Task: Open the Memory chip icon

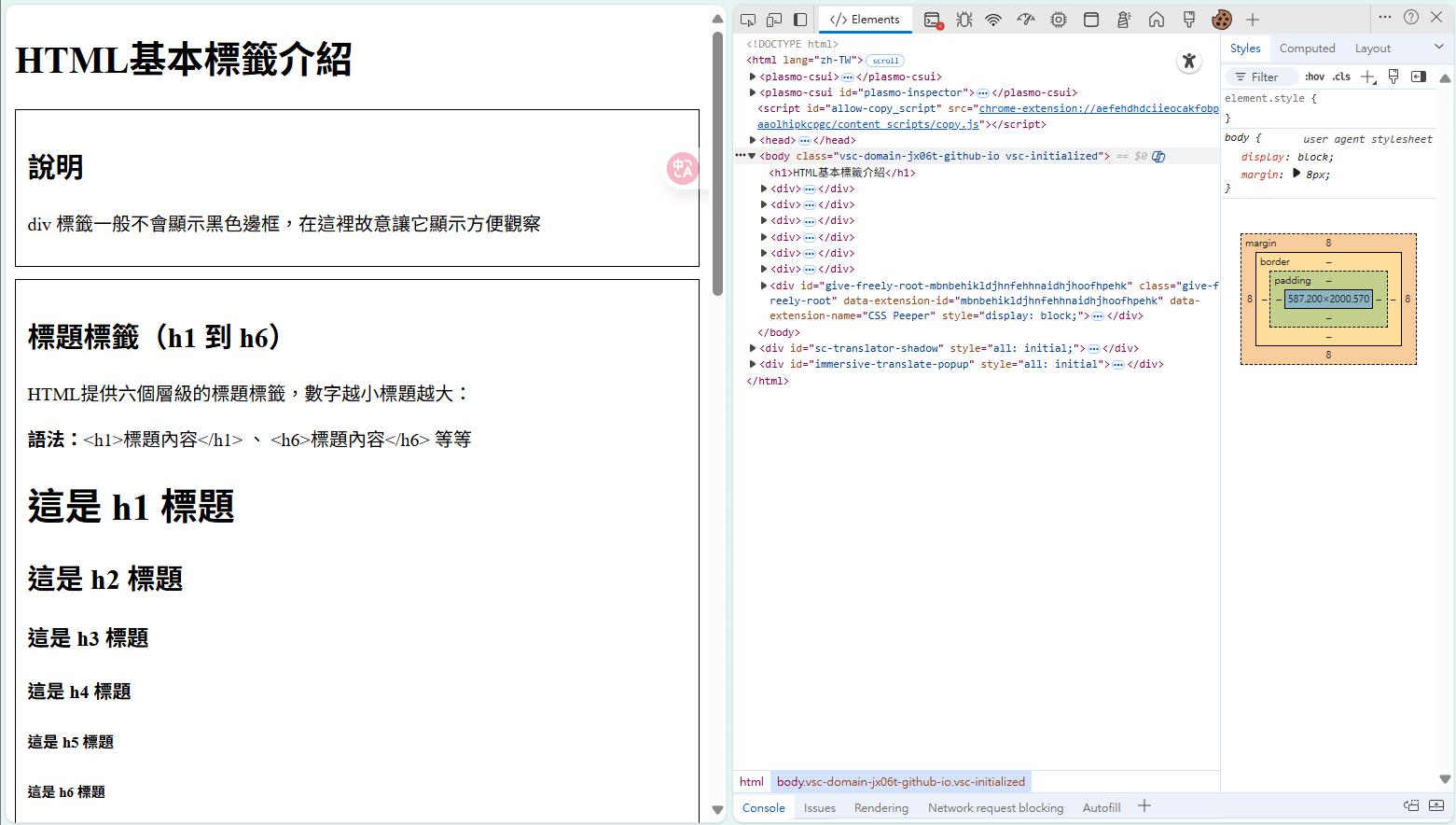Action: point(1059,20)
